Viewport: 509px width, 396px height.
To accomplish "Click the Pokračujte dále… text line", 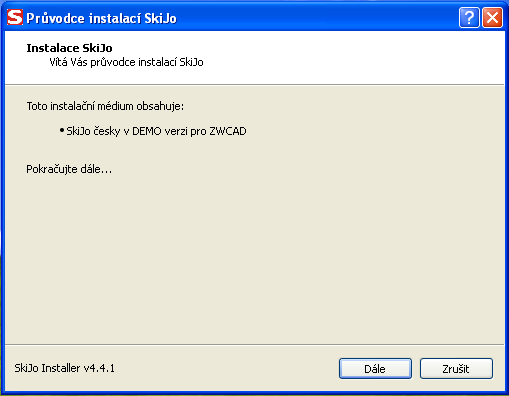I will (69, 169).
